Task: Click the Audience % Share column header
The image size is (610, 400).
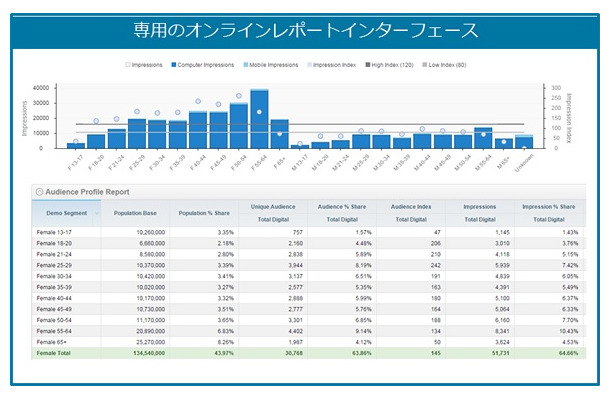Action: [x=342, y=207]
